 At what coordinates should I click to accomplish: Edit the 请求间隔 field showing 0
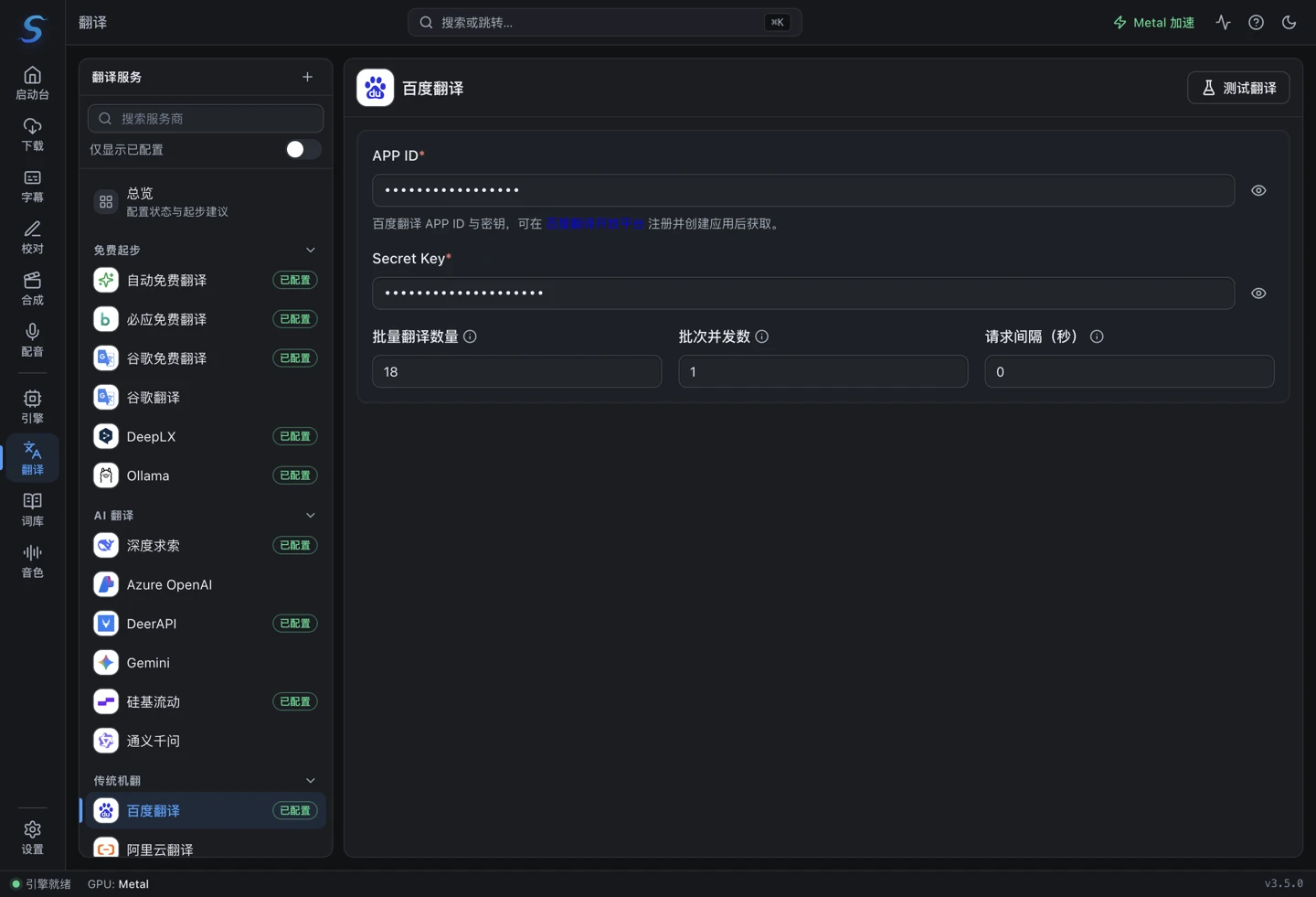[1129, 371]
